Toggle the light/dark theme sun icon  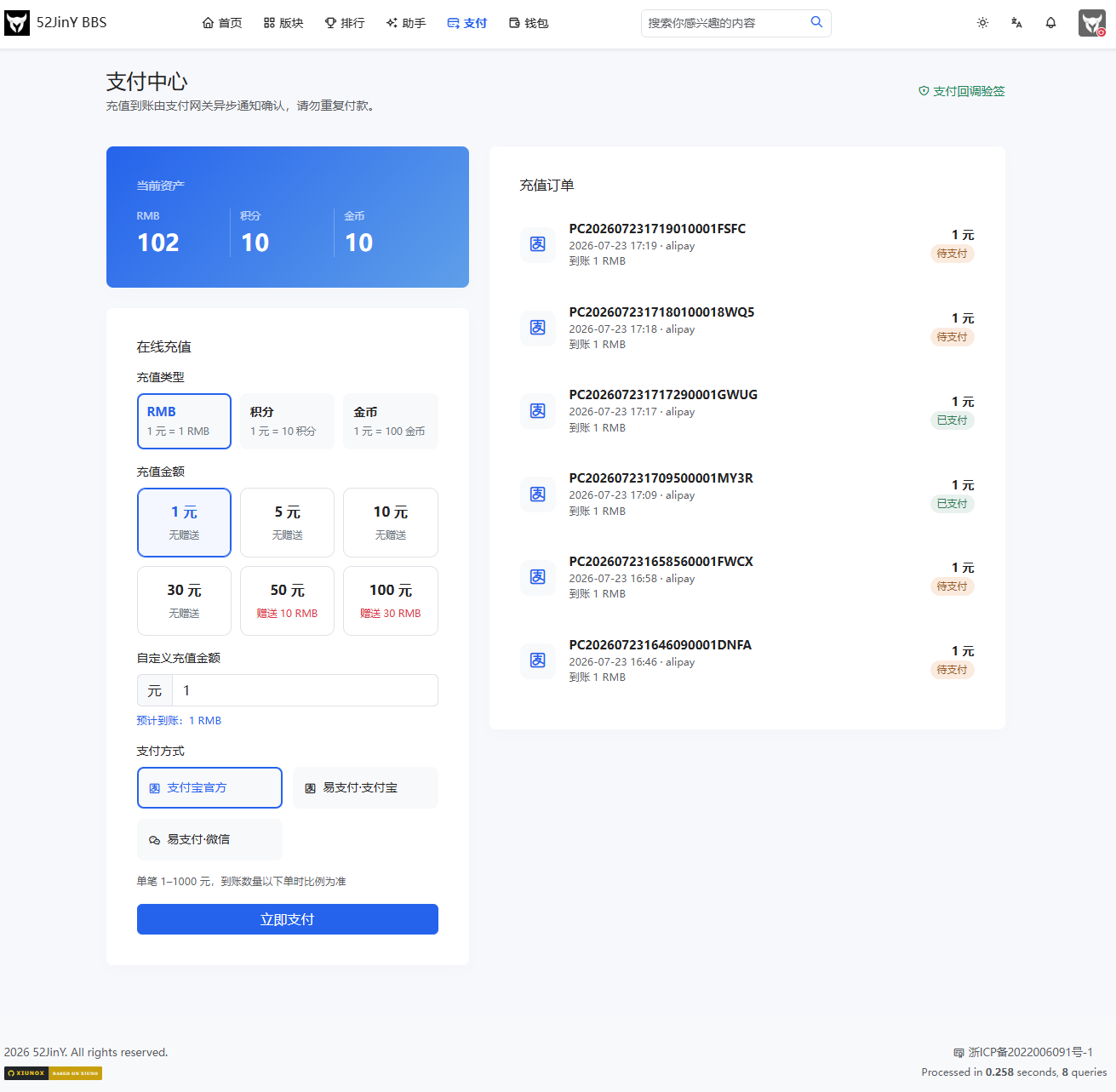[x=982, y=23]
